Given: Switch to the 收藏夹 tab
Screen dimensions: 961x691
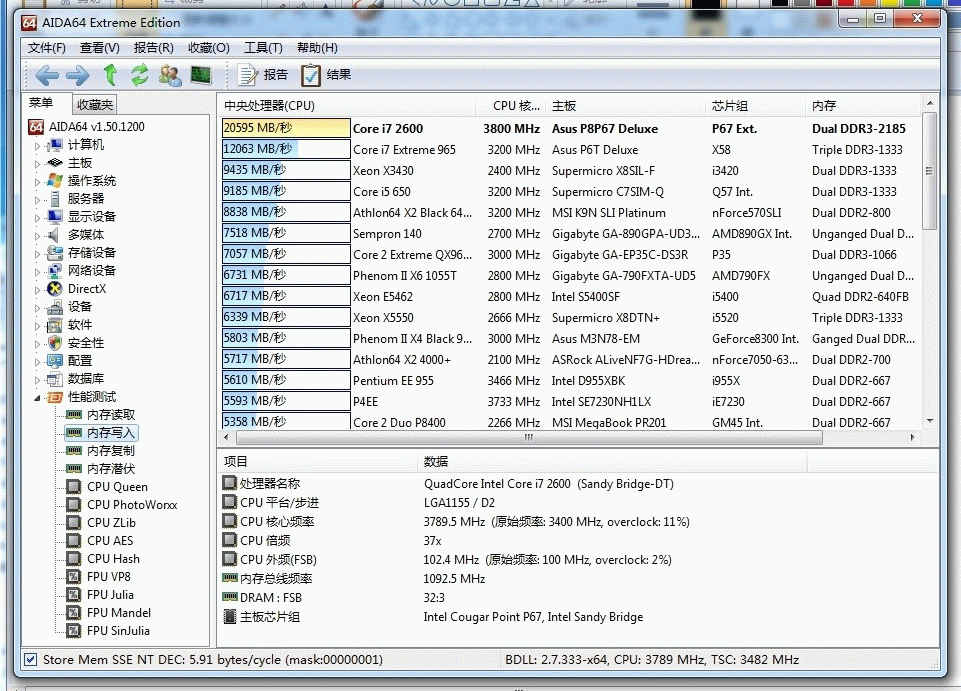Looking at the screenshot, I should pos(95,105).
